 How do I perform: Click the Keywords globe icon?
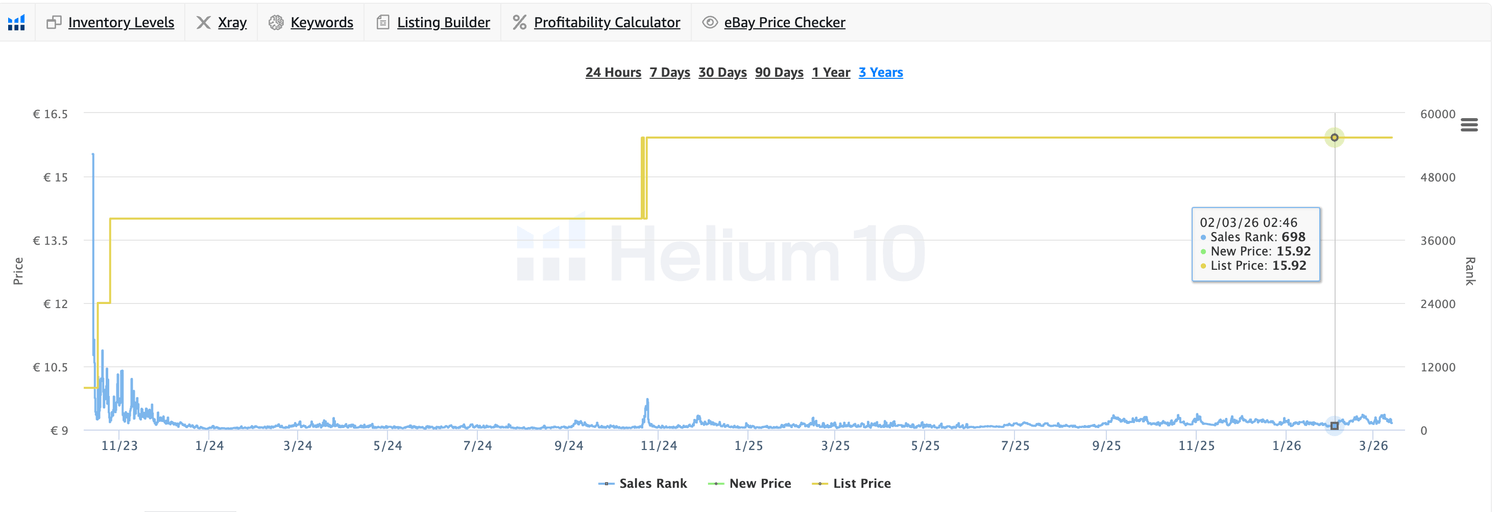pos(276,22)
